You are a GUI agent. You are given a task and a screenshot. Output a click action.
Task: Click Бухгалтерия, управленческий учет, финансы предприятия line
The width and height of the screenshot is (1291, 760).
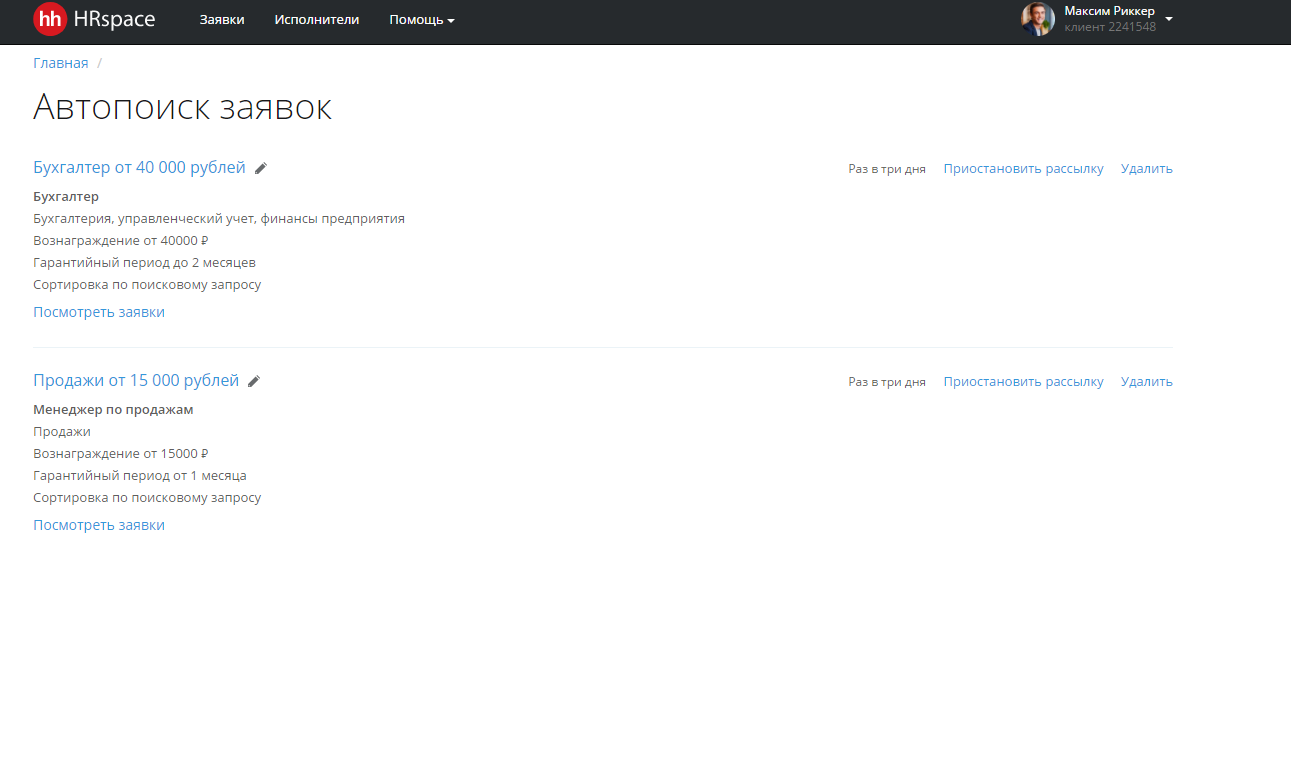click(219, 219)
